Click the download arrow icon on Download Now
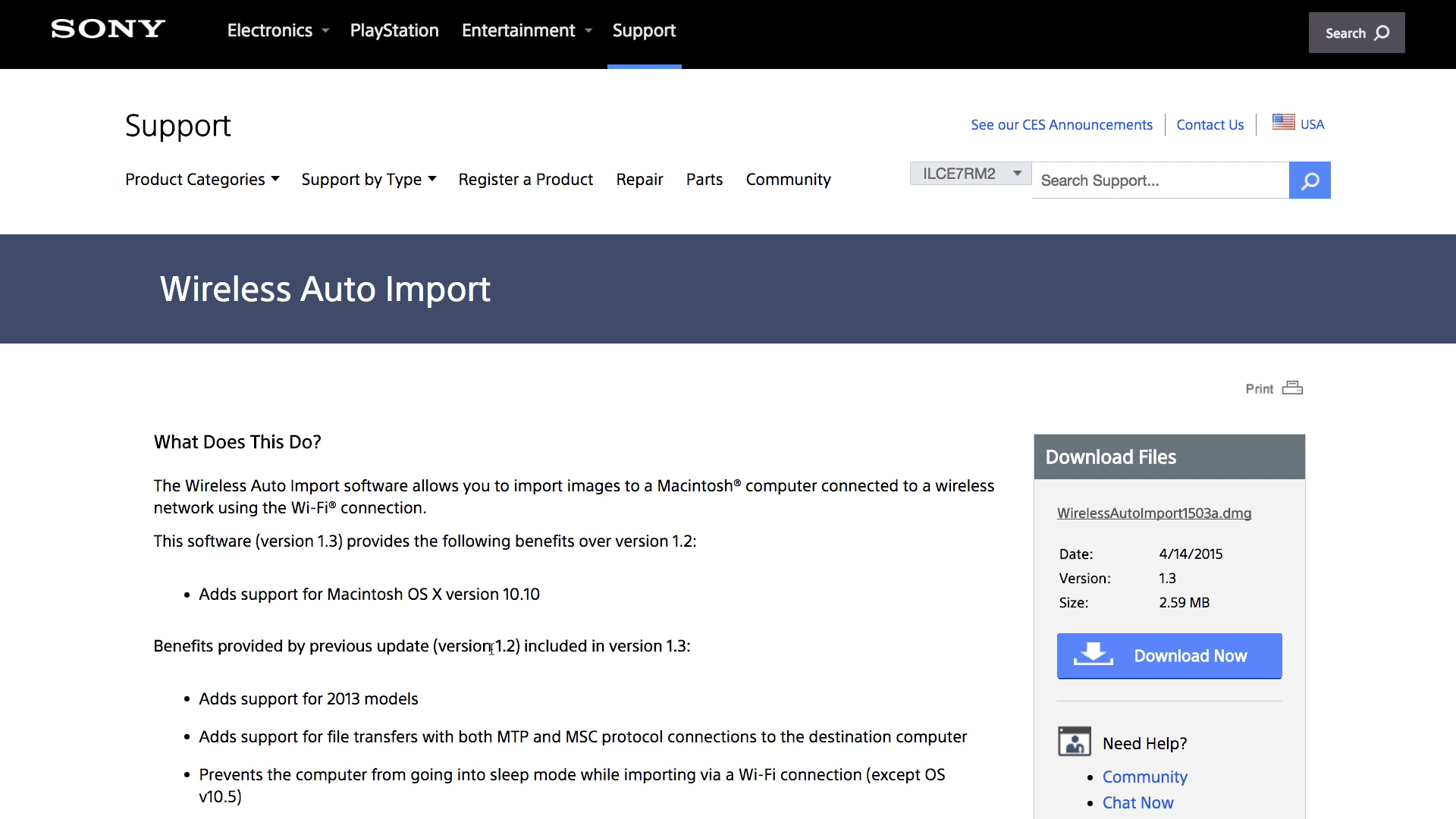The width and height of the screenshot is (1456, 819). coord(1093,654)
